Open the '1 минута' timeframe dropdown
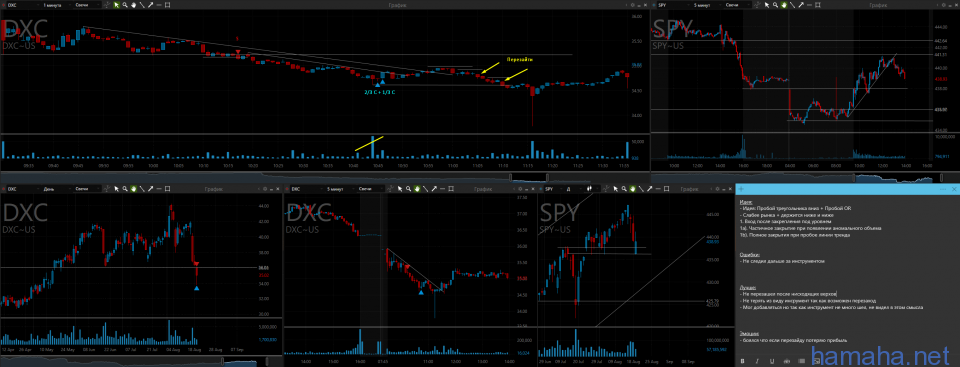960x367 pixels. click(x=56, y=5)
